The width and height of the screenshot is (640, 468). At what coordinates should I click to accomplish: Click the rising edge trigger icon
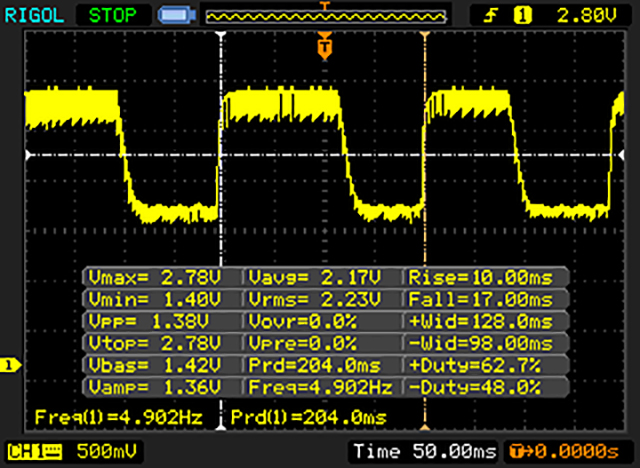(x=491, y=16)
